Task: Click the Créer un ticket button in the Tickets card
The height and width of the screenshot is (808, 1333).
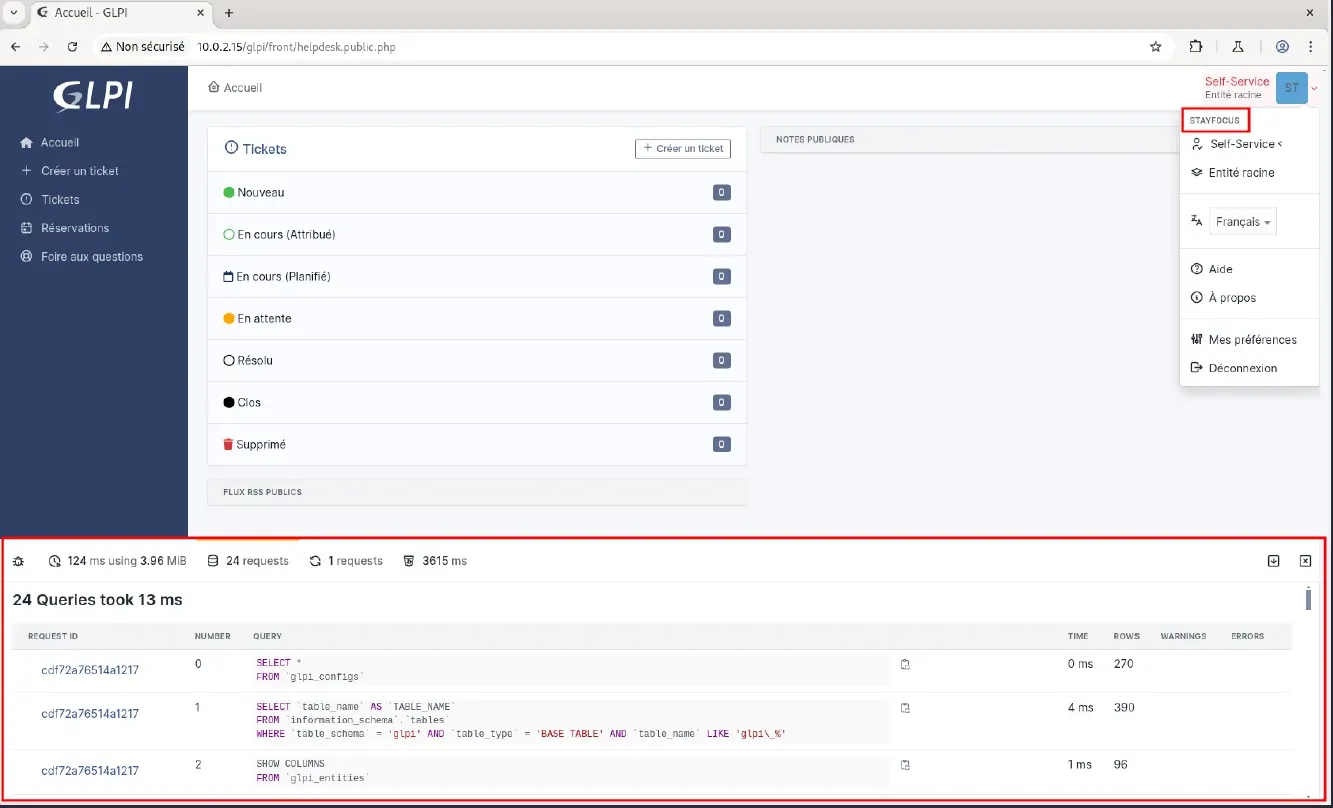Action: (x=683, y=148)
